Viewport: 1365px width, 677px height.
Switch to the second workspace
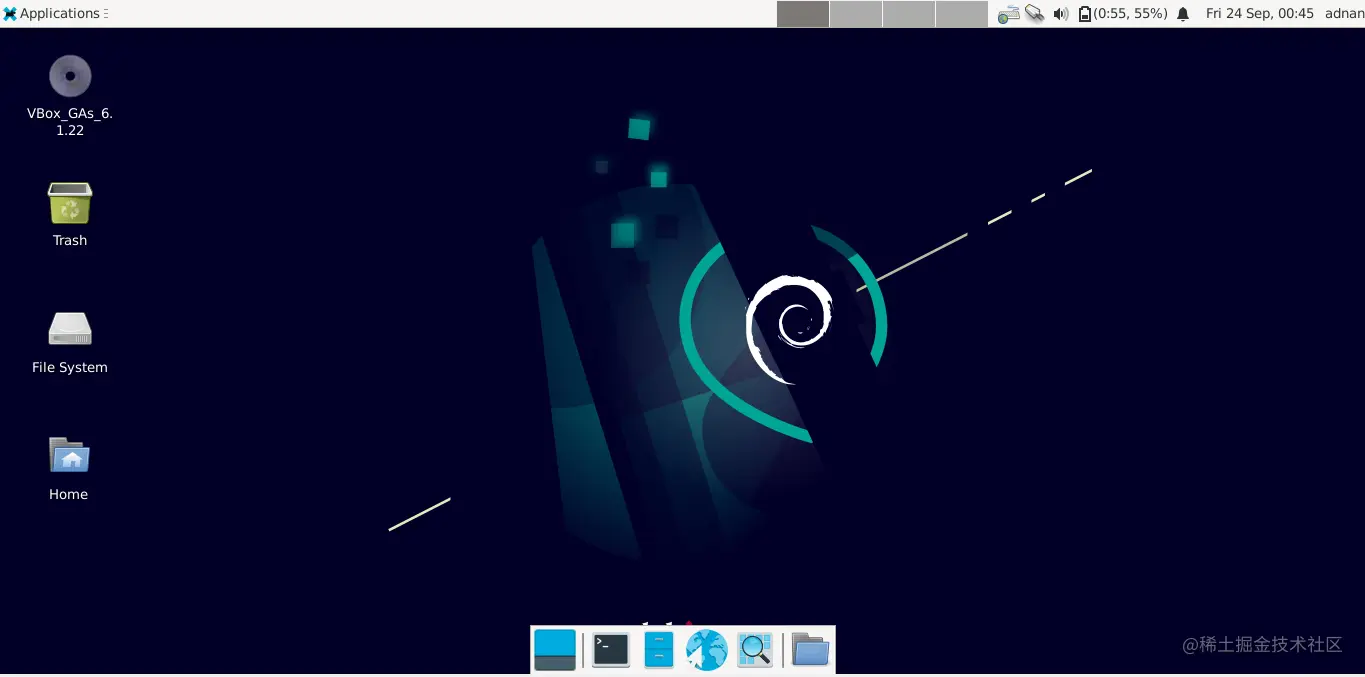click(x=856, y=13)
